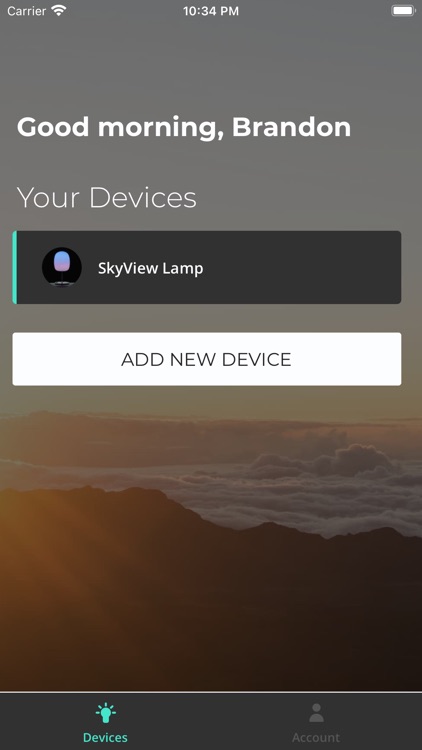Viewport: 422px width, 750px height.
Task: Tap the lightbulb Devices icon
Action: click(x=105, y=713)
